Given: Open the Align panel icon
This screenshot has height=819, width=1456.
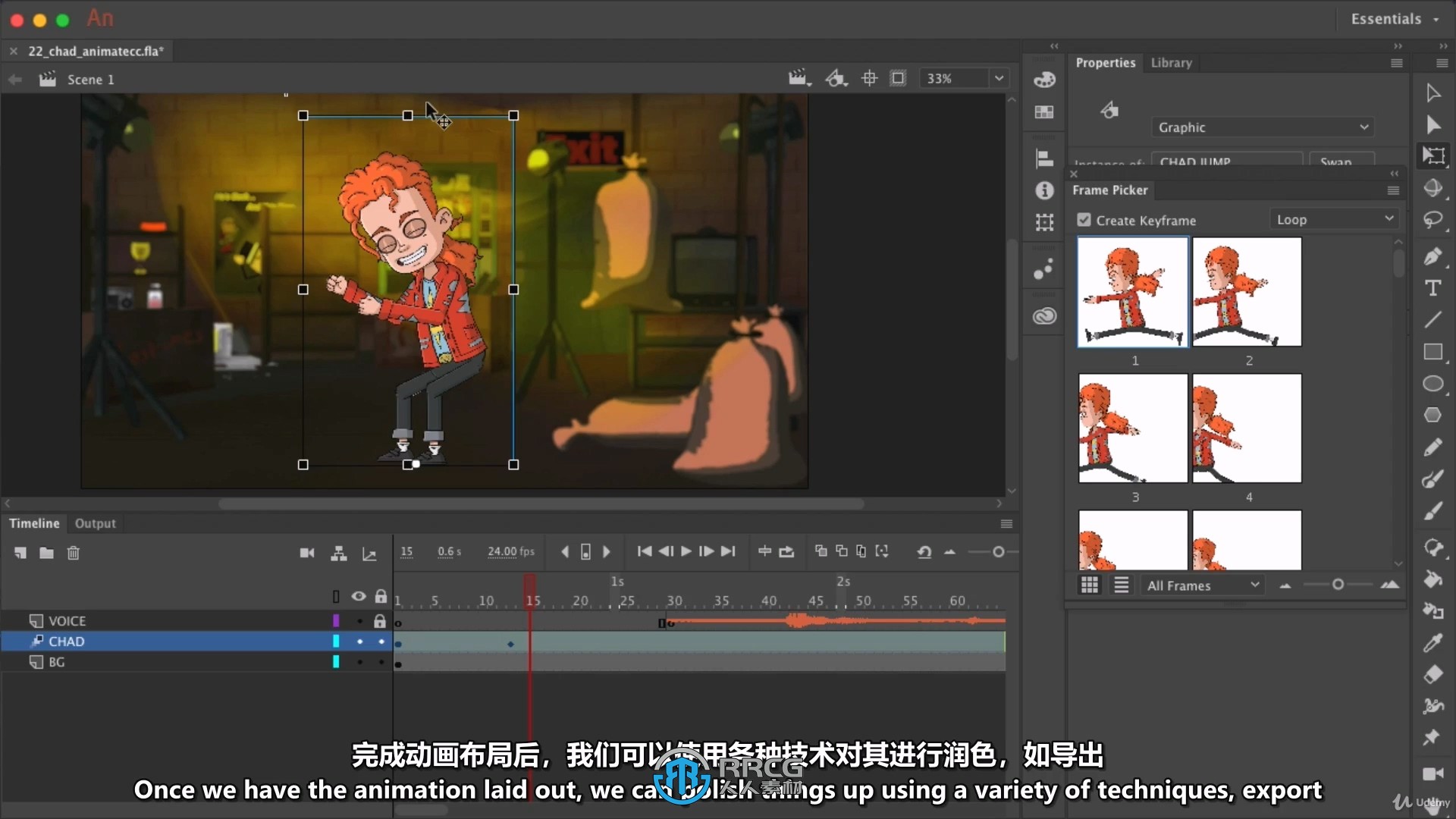Looking at the screenshot, I should [1044, 158].
